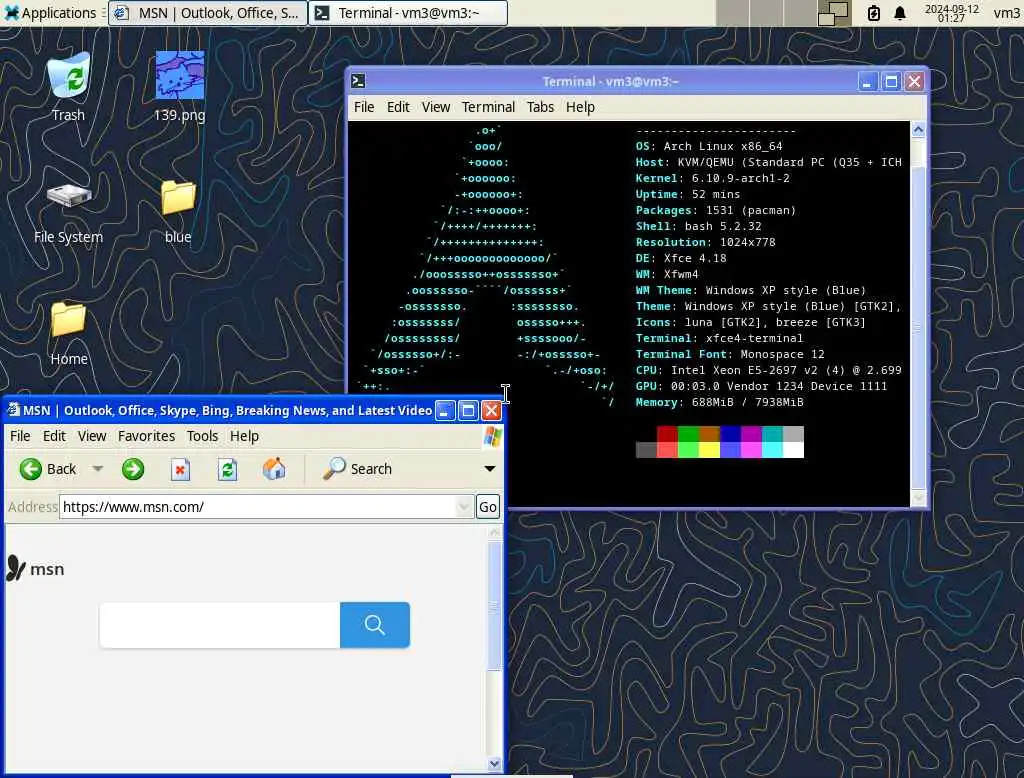Click the red color block in terminal
This screenshot has width=1024, height=778.
pos(667,434)
